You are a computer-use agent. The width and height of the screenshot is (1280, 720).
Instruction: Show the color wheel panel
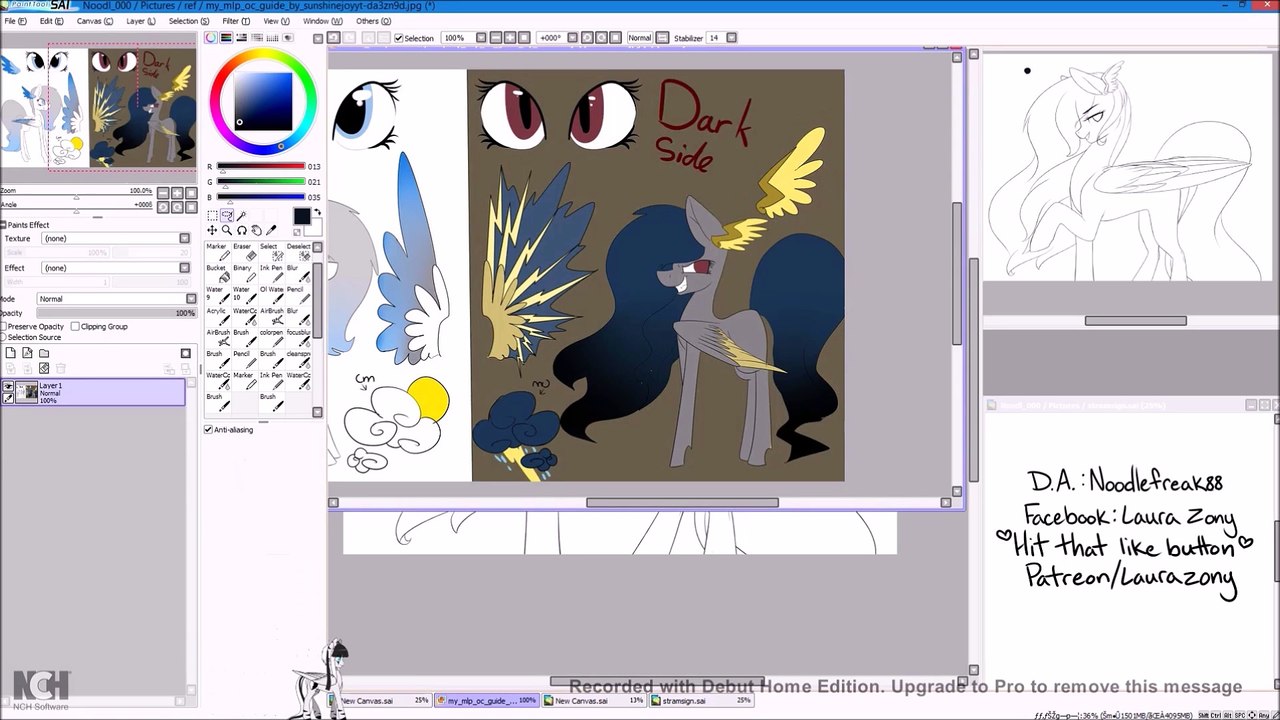pyautogui.click(x=211, y=38)
